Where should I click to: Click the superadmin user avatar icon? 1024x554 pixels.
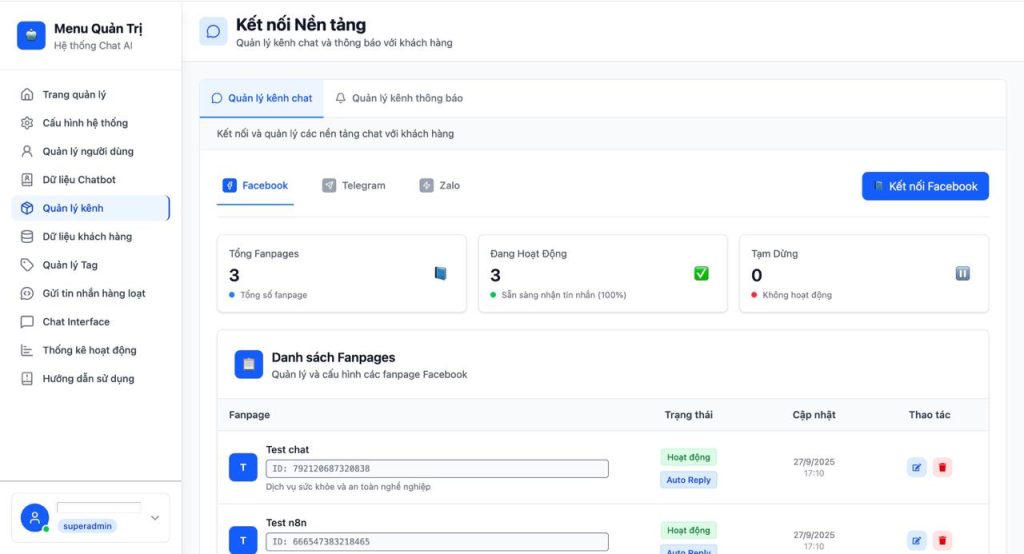pyautogui.click(x=35, y=517)
